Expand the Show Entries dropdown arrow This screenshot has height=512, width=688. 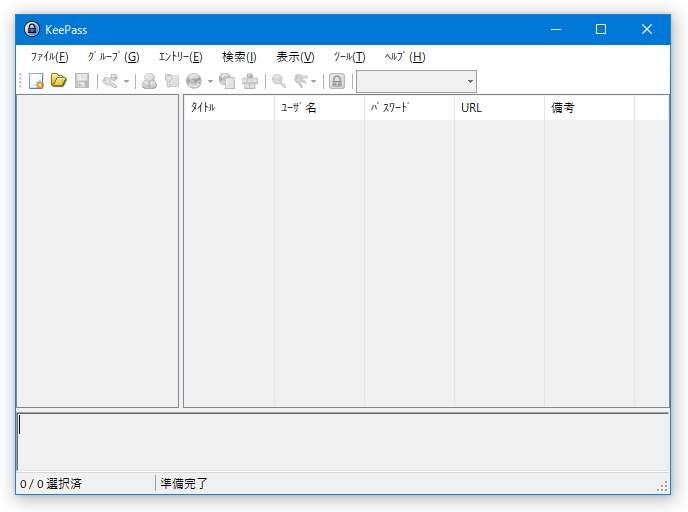coord(313,81)
